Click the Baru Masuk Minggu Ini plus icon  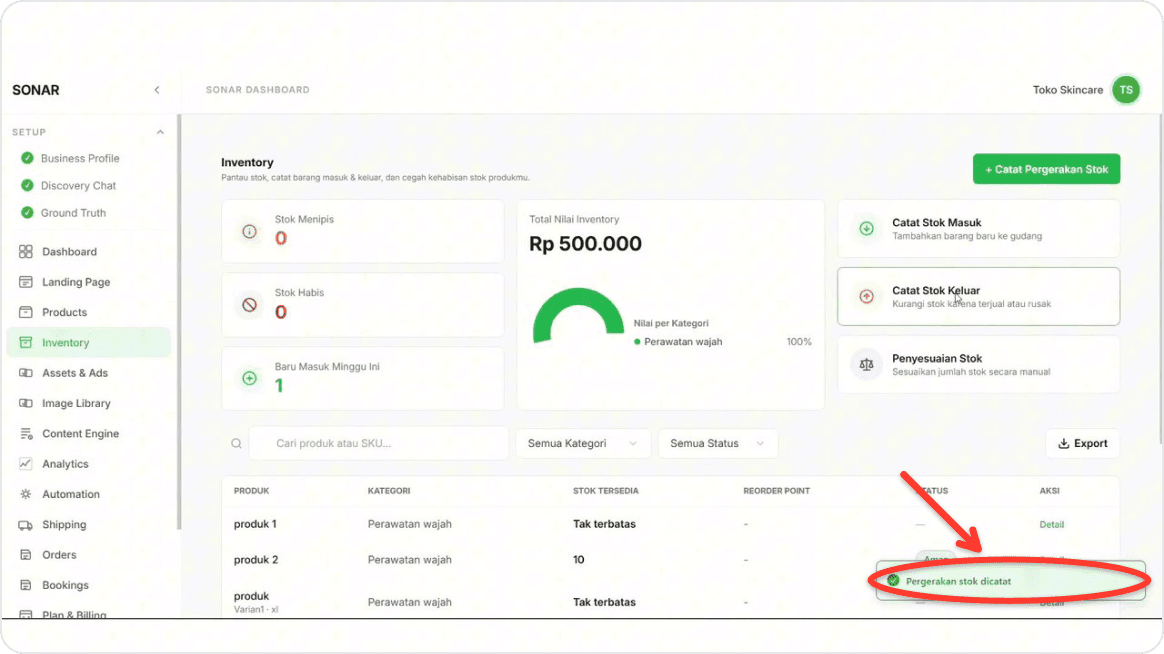pyautogui.click(x=249, y=379)
